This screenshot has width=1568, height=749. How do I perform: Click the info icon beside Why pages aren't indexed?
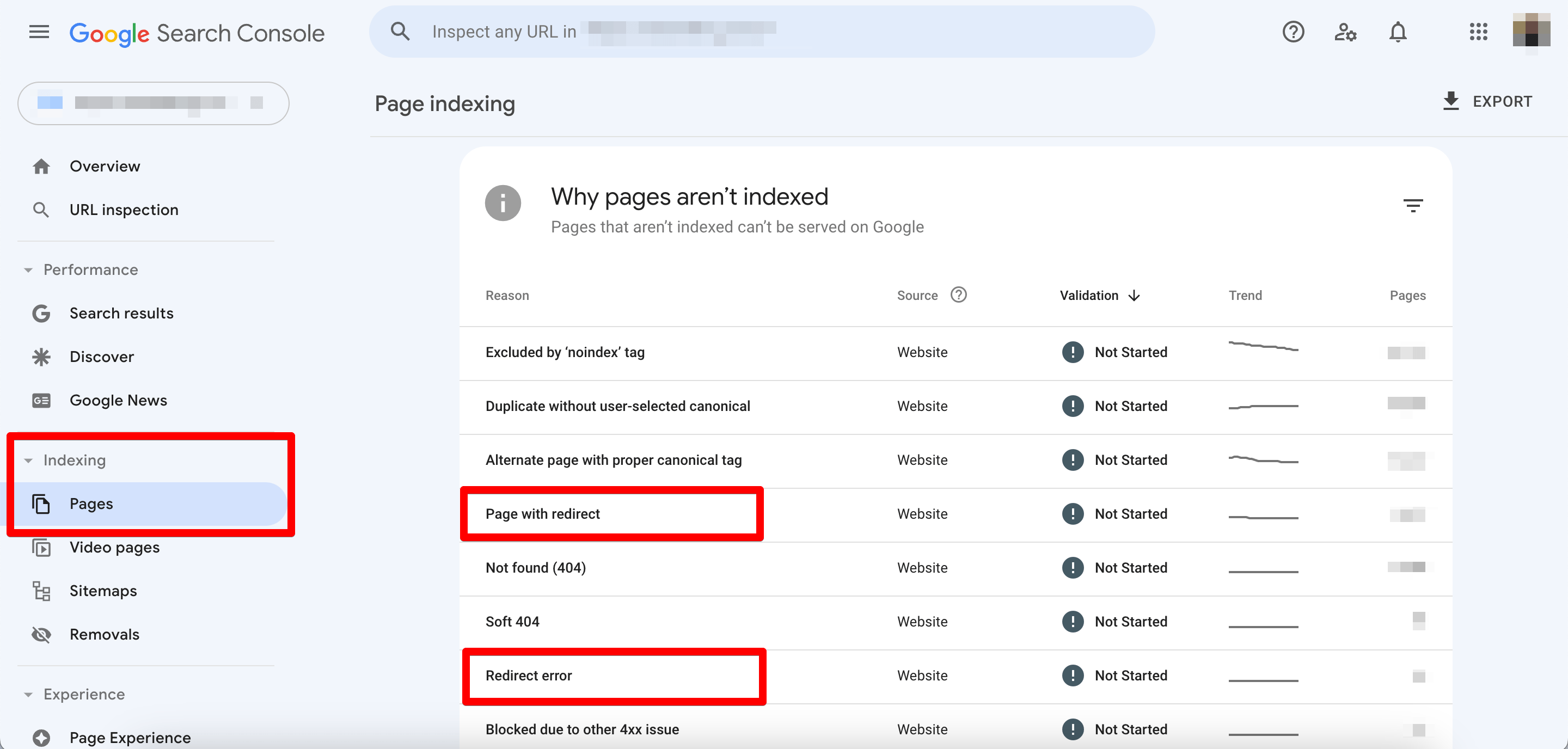click(503, 202)
